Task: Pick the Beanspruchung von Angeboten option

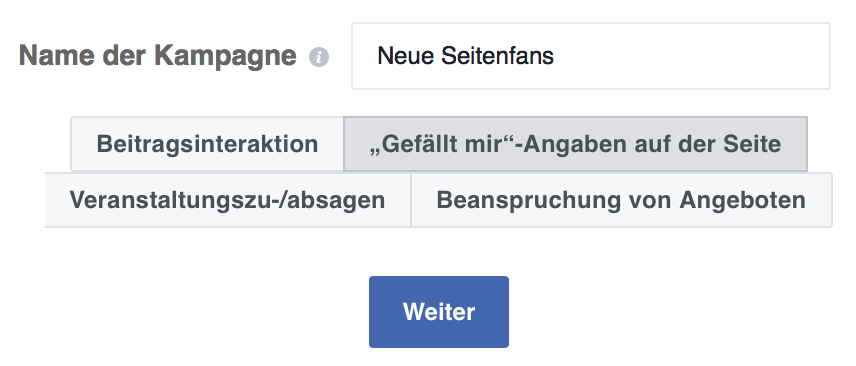Action: 621,200
